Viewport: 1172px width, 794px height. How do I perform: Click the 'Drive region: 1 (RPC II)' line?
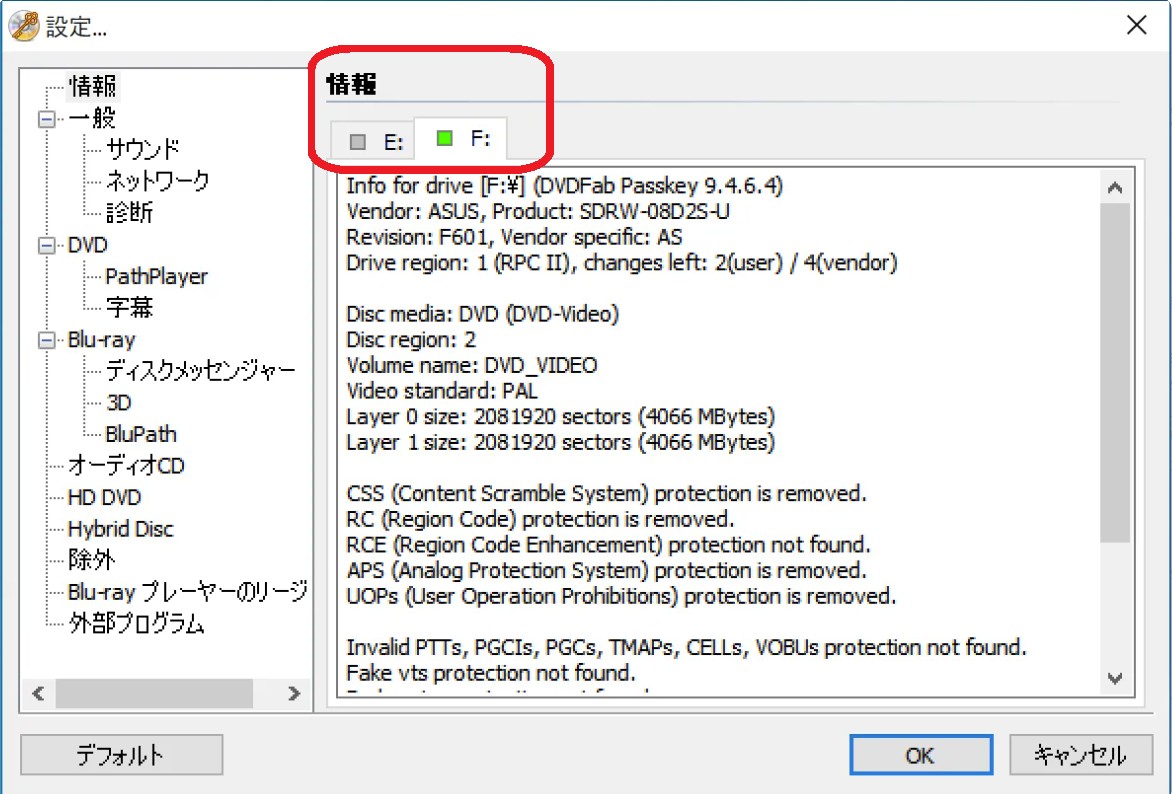click(x=622, y=263)
